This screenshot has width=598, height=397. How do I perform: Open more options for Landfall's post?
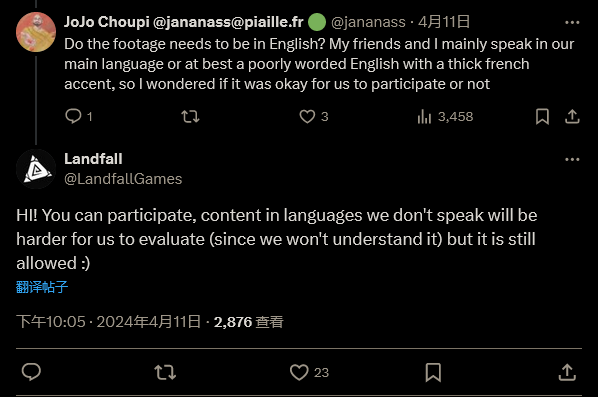(572, 159)
